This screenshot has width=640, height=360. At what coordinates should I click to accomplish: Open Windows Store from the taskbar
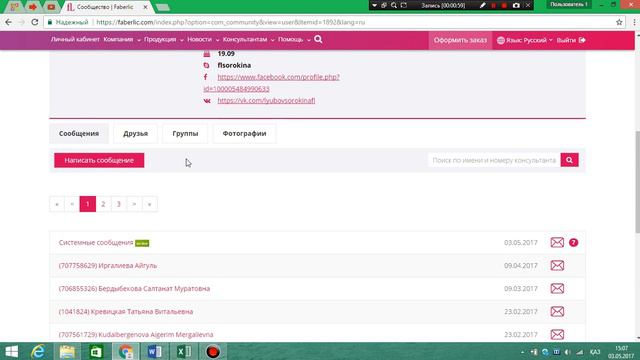[x=96, y=351]
